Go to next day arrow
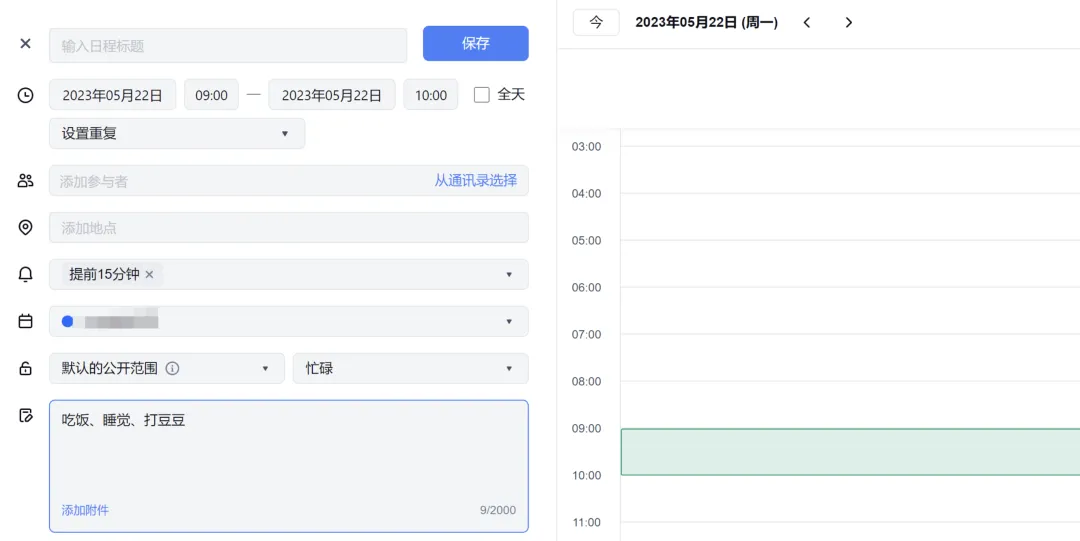The image size is (1080, 541). pos(849,22)
